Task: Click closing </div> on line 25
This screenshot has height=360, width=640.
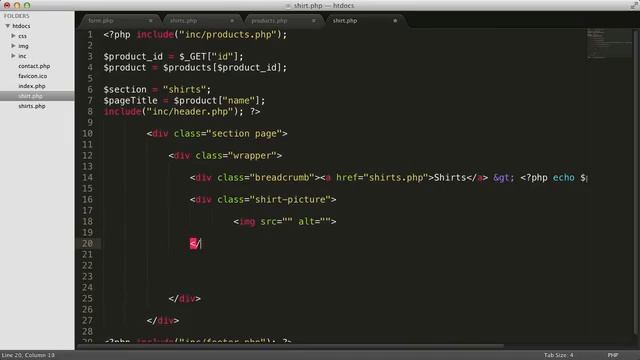Action: 184,299
